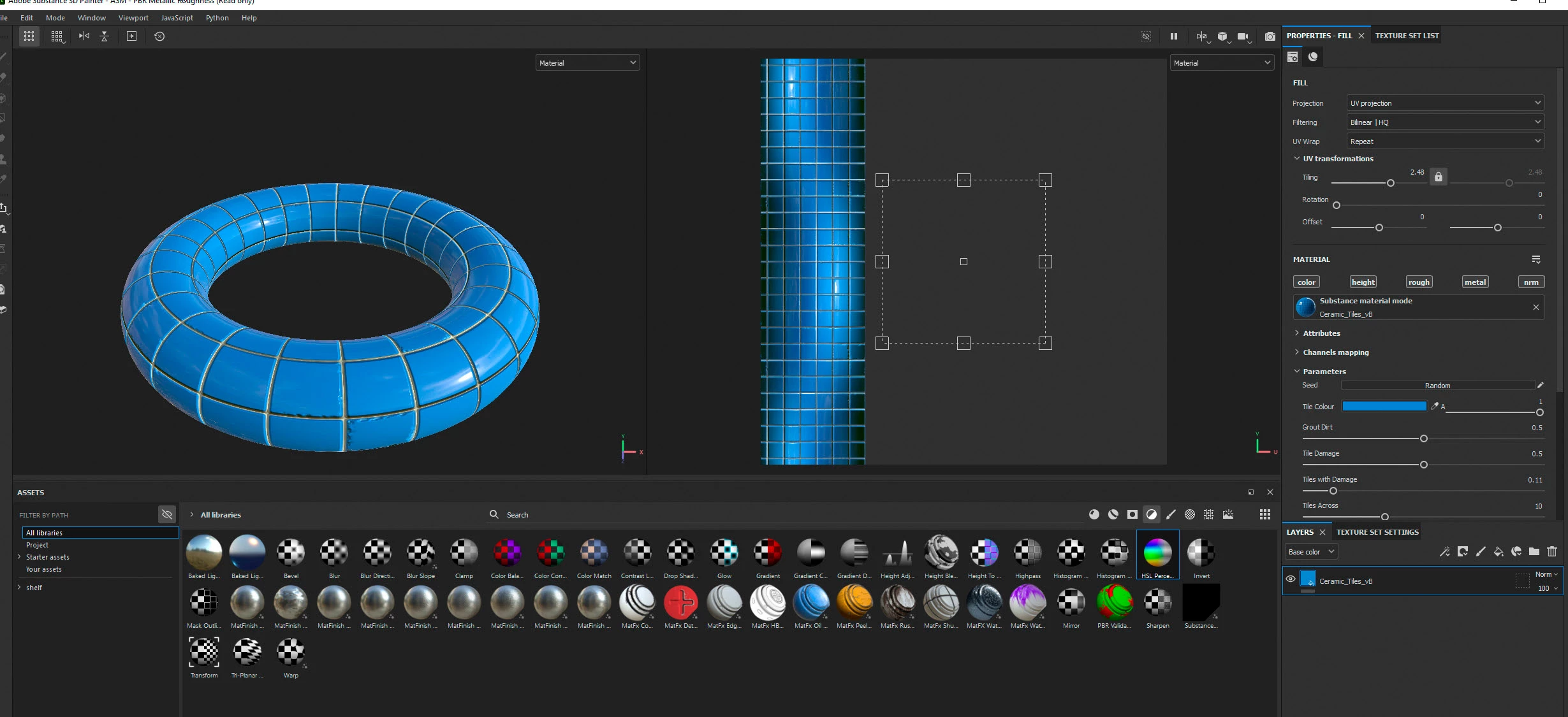Toggle the height material channel
This screenshot has width=1568, height=717.
tap(1363, 282)
